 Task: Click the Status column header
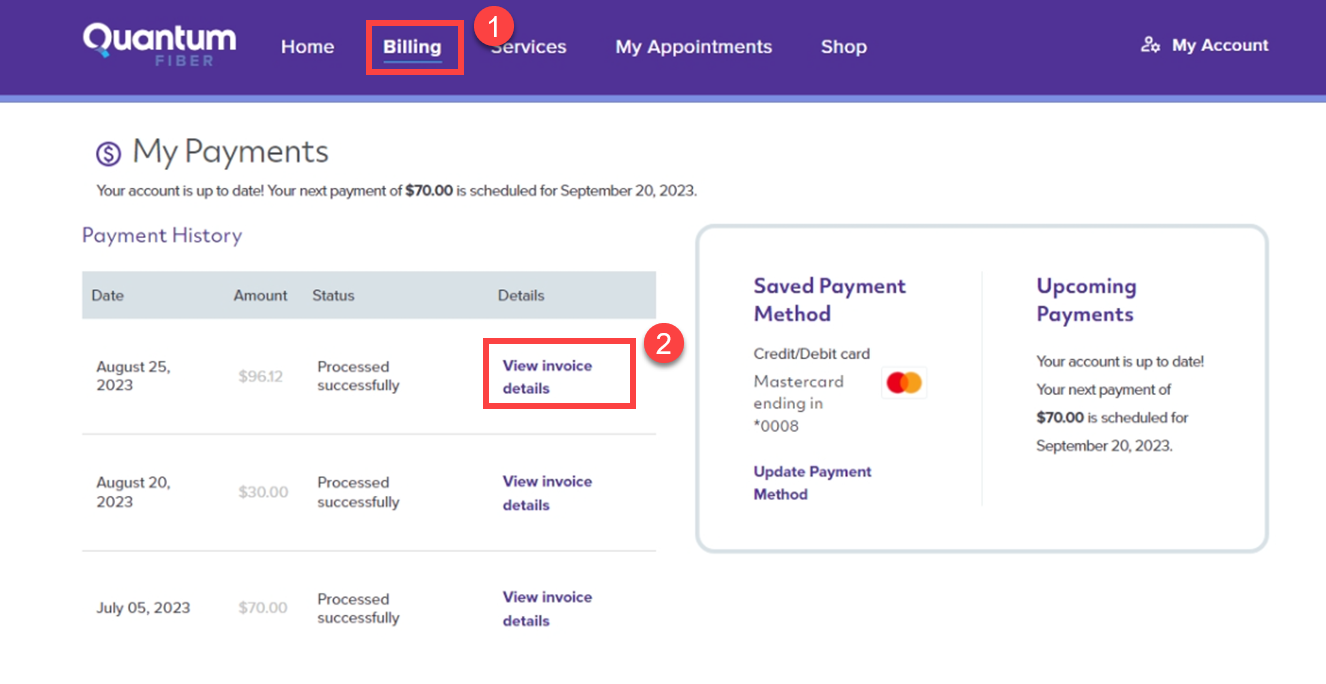pos(333,295)
